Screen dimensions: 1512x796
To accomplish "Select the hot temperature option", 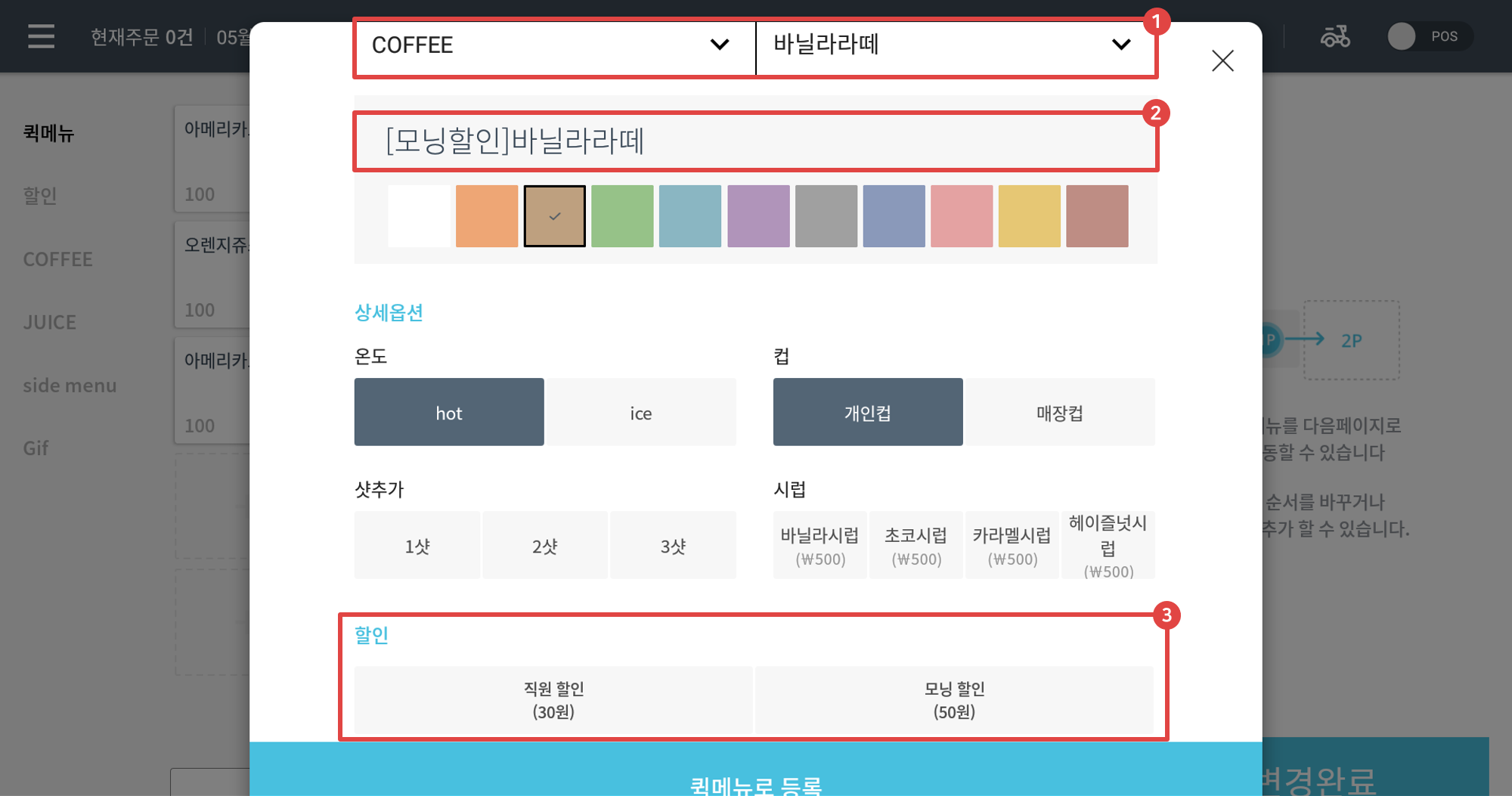I will [x=449, y=412].
